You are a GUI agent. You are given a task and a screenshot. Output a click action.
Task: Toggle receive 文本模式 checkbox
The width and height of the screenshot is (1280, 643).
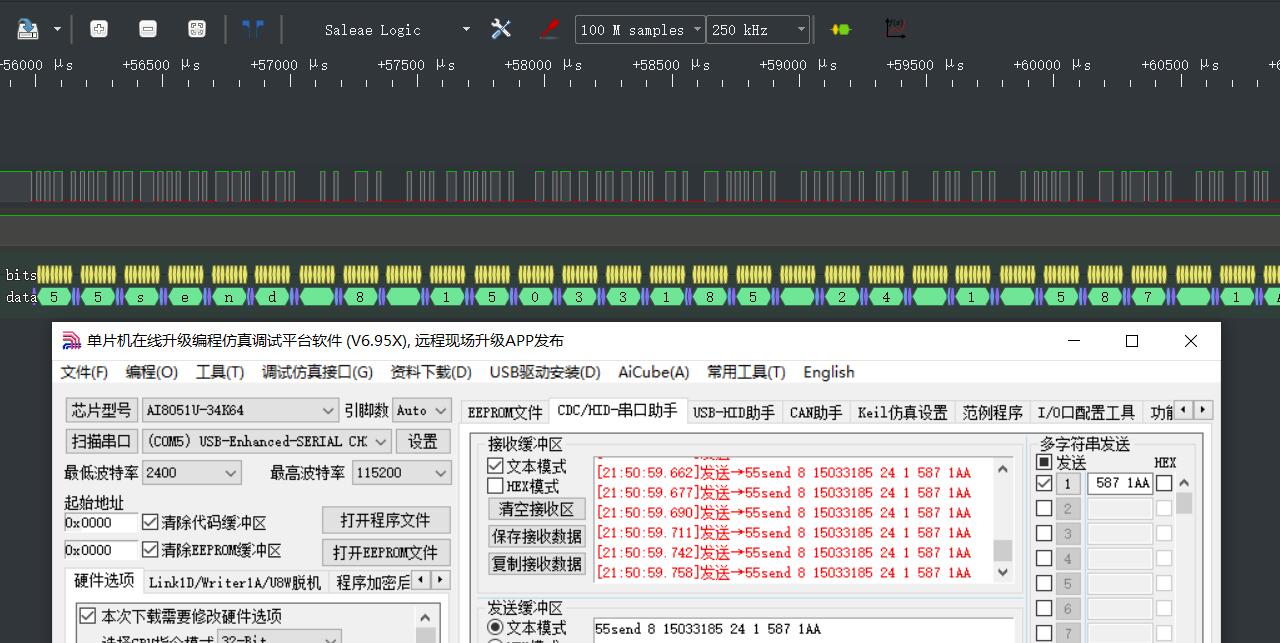(x=495, y=466)
